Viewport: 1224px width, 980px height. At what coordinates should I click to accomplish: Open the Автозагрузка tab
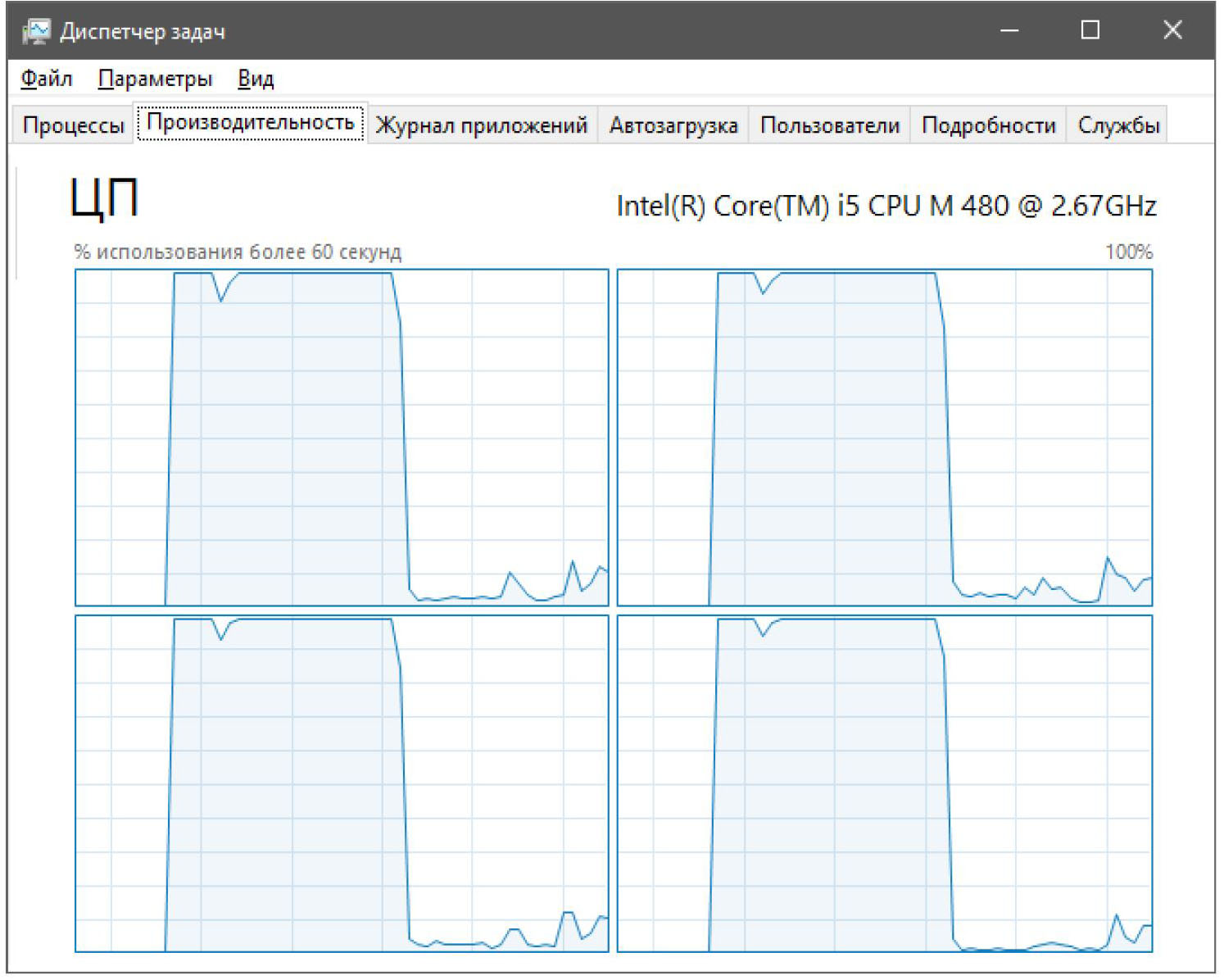point(673,125)
